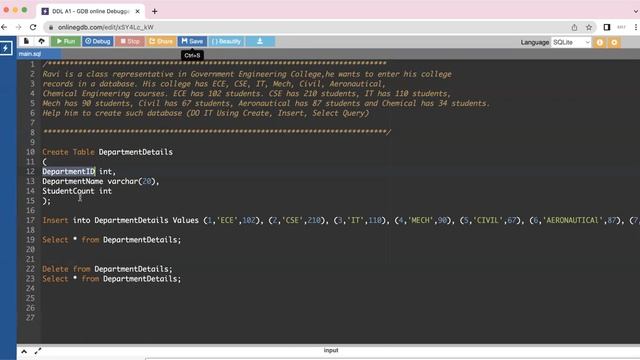
Task: Click the orange info icon
Action: (600, 42)
